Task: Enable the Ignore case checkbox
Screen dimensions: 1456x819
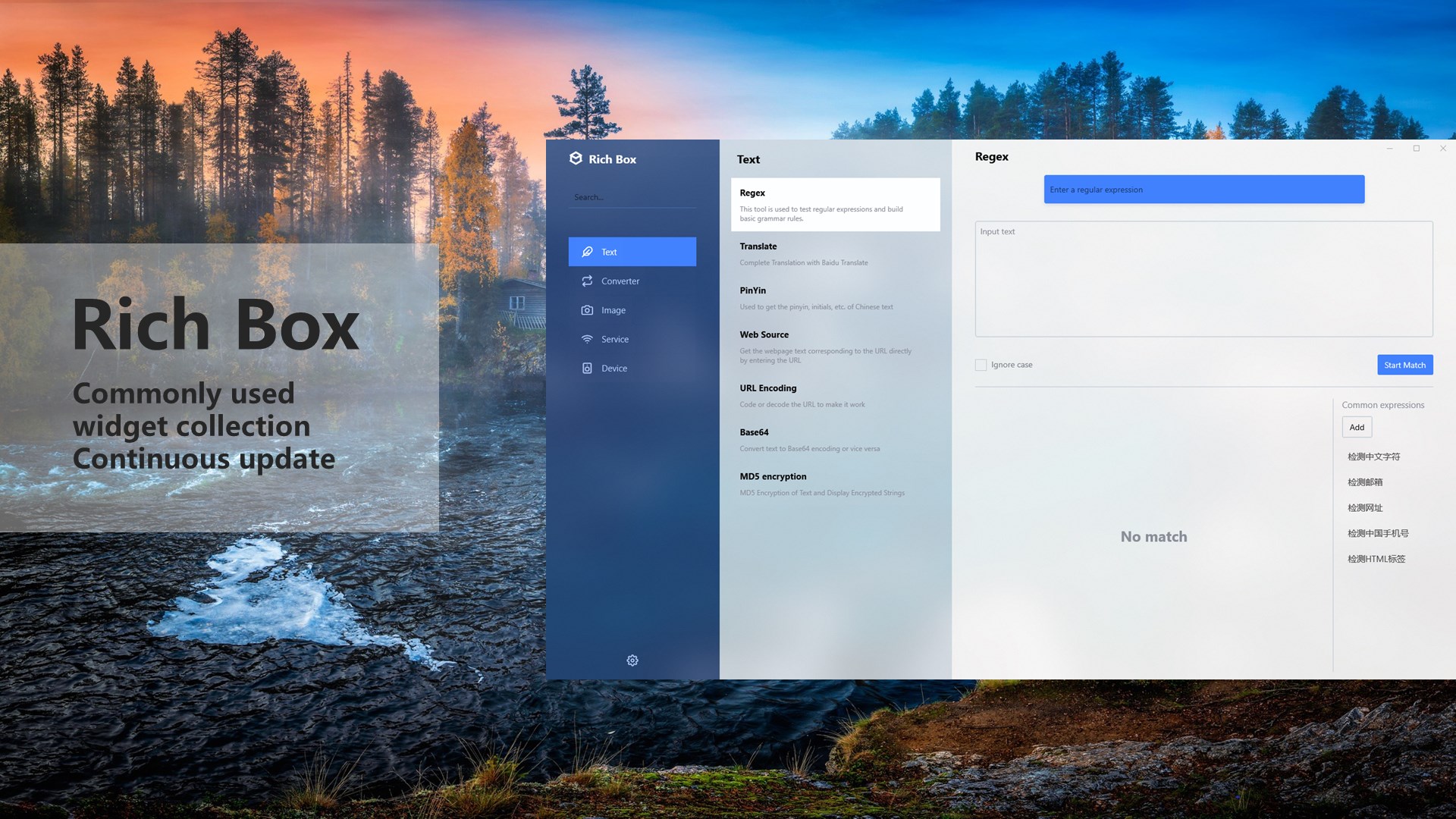Action: [x=981, y=365]
